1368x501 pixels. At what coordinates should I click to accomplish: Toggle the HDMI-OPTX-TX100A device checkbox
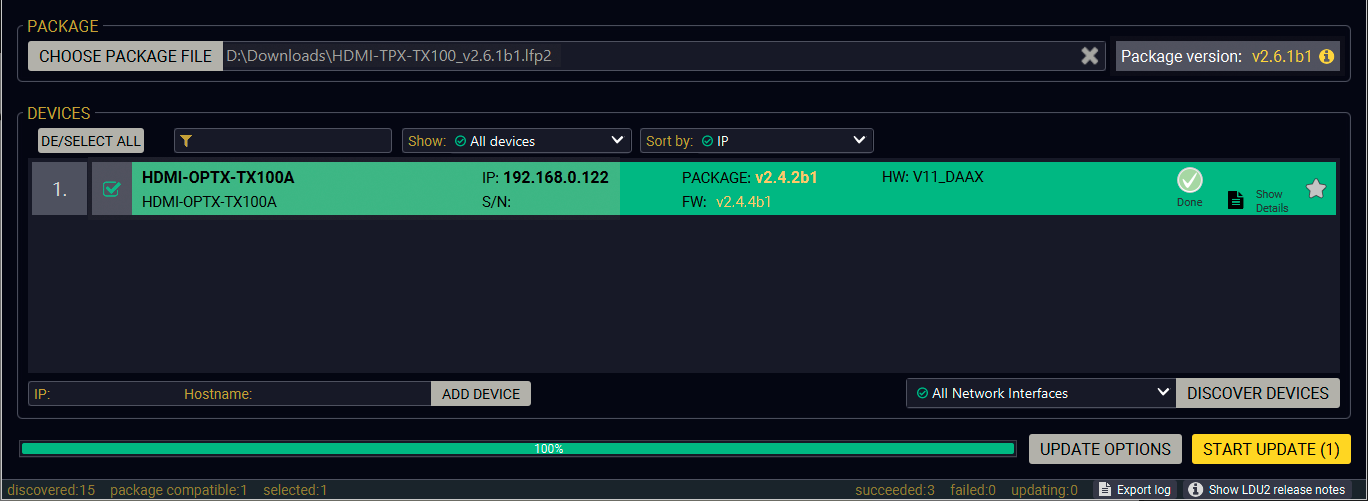(x=111, y=189)
